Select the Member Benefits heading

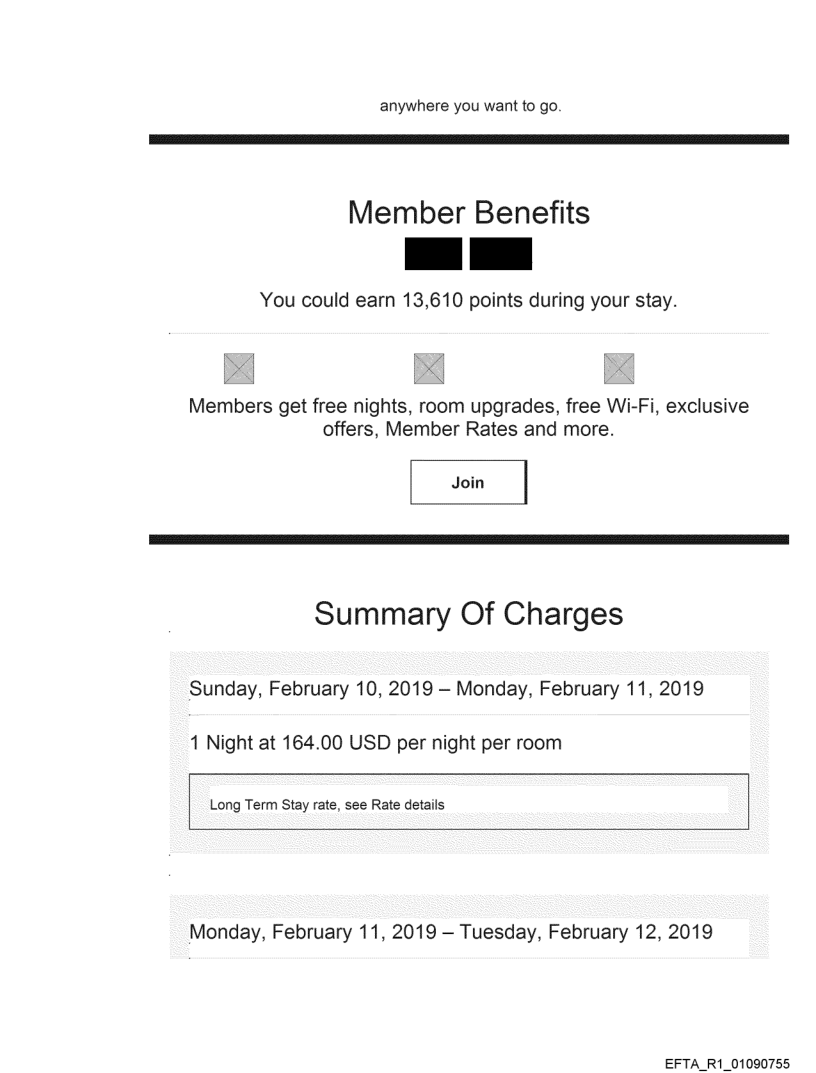click(468, 212)
